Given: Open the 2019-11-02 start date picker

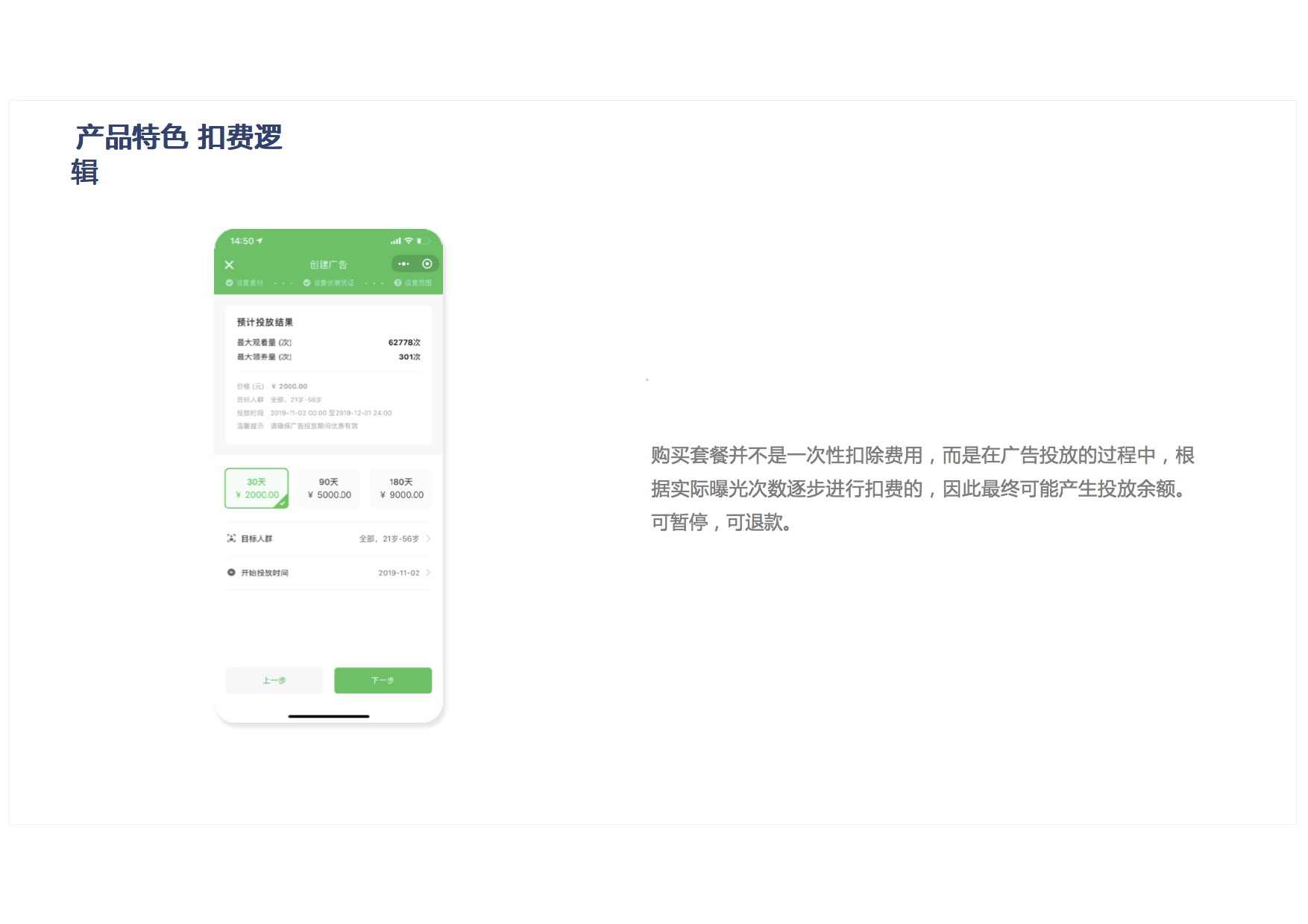Looking at the screenshot, I should pyautogui.click(x=398, y=573).
